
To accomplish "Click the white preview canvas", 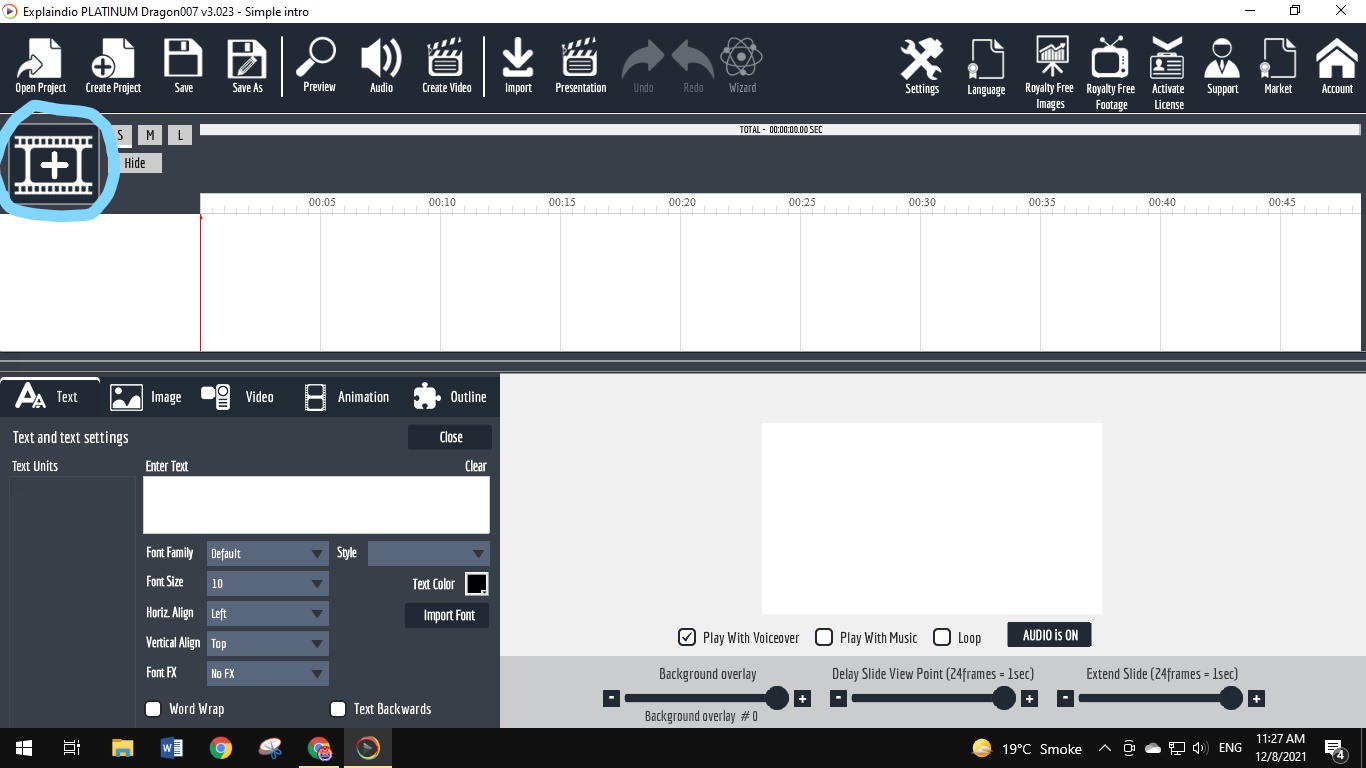I will point(932,518).
